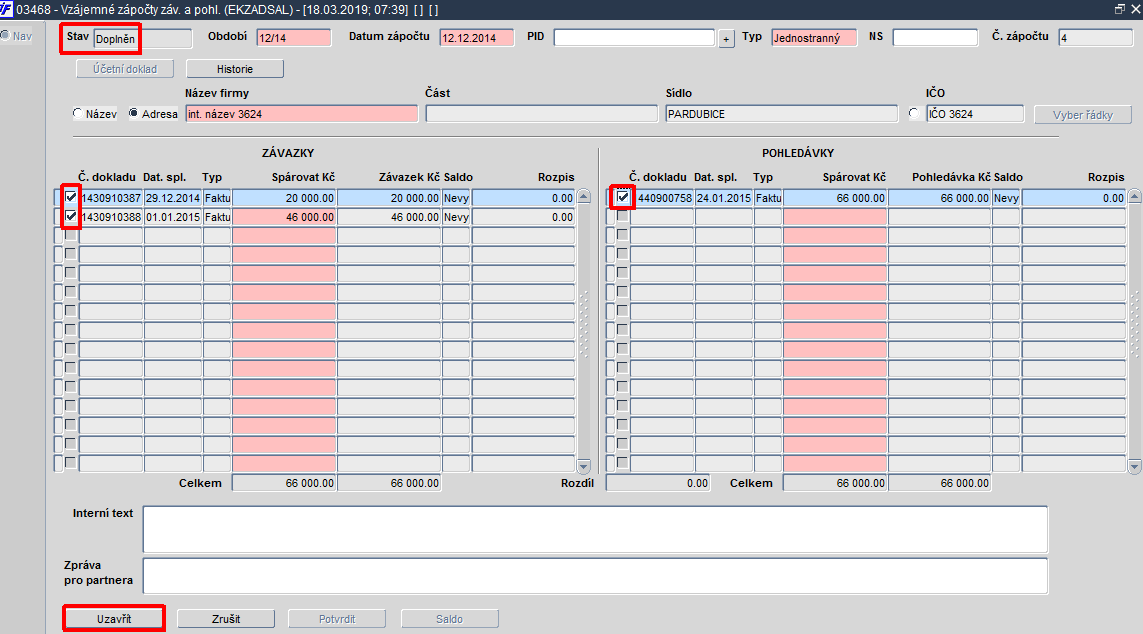This screenshot has width=1143, height=634.
Task: Click the NS input field
Action: point(935,38)
